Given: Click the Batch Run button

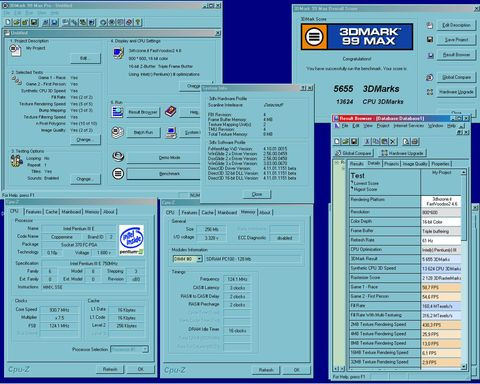Looking at the screenshot, I should (x=143, y=132).
